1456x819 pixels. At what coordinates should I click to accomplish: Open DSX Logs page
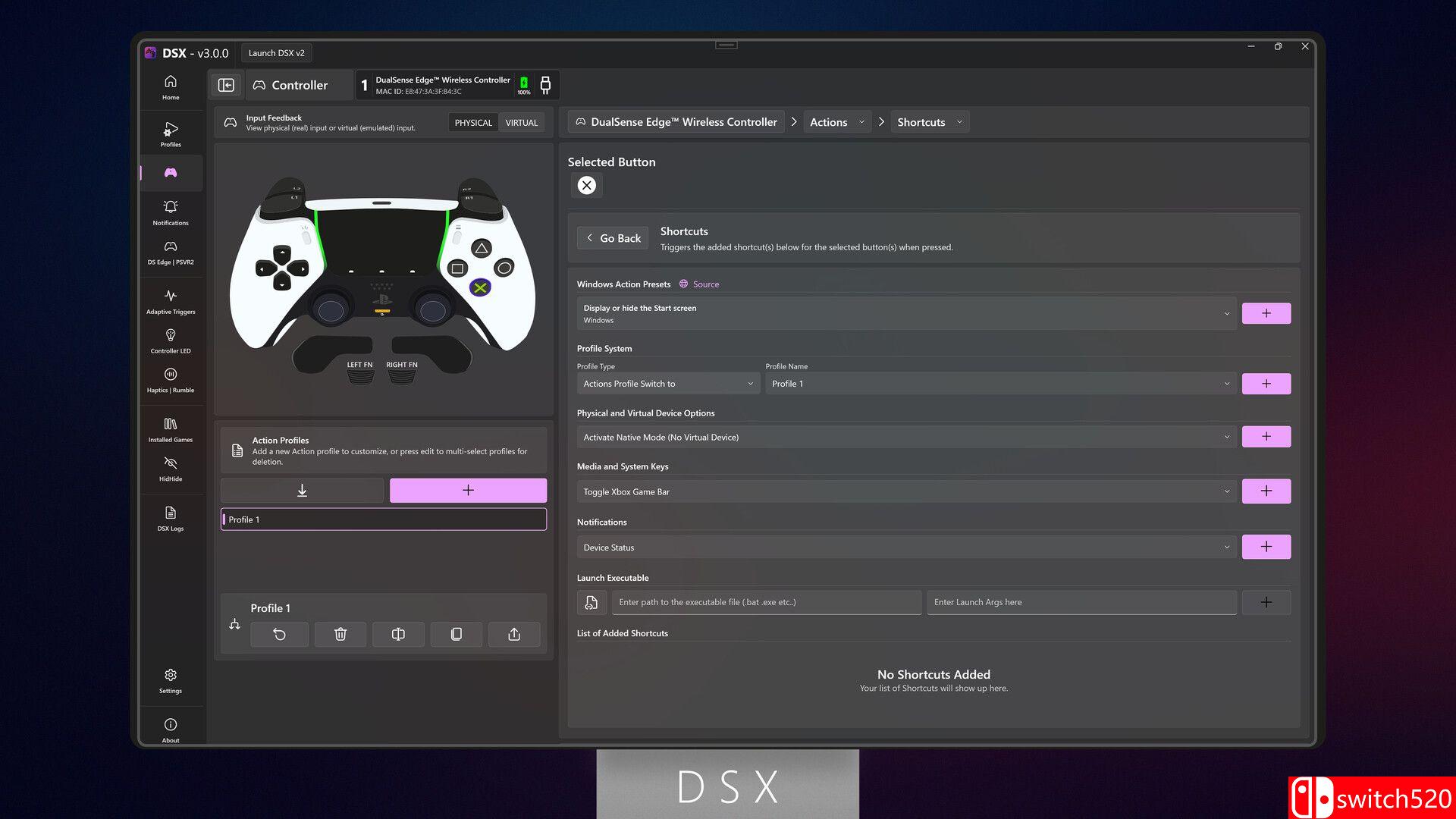pos(171,519)
